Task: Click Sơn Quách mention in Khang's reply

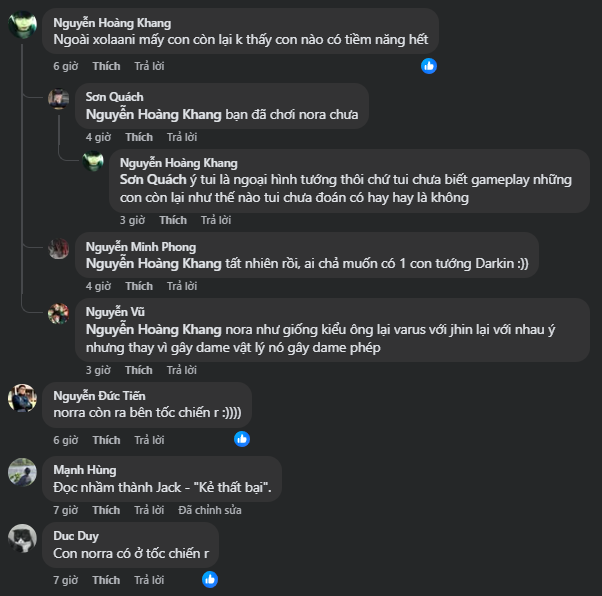Action: click(149, 180)
